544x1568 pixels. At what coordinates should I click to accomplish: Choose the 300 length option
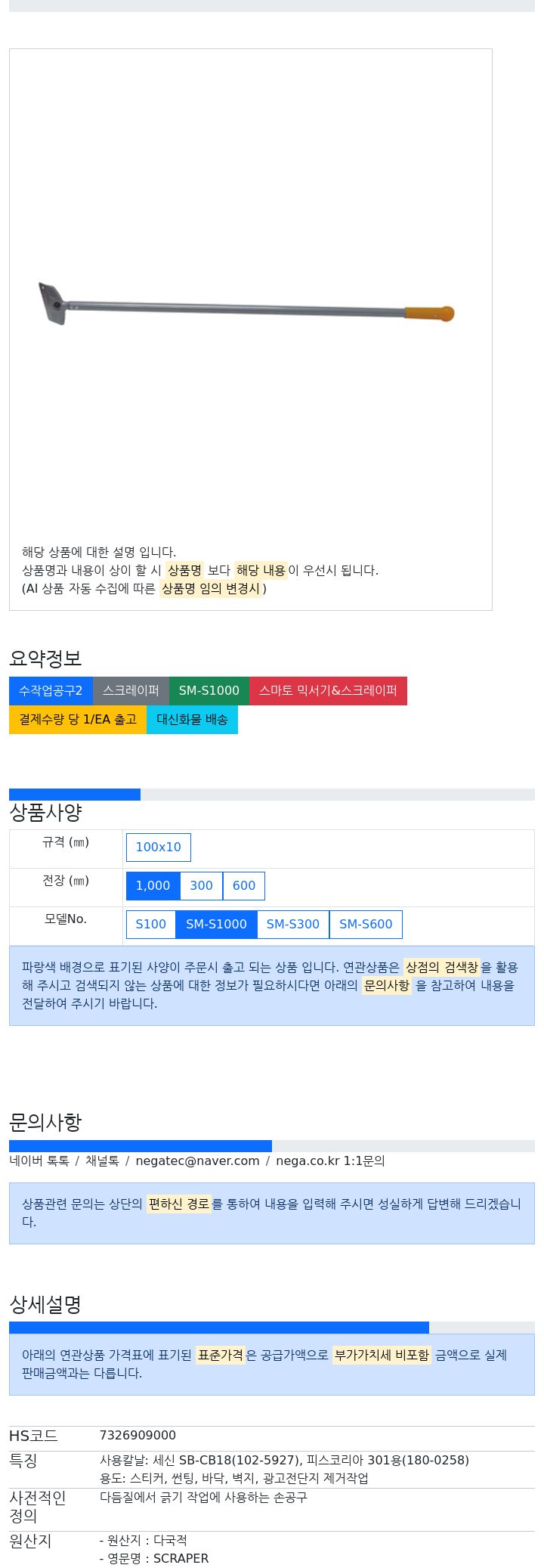pos(202,886)
